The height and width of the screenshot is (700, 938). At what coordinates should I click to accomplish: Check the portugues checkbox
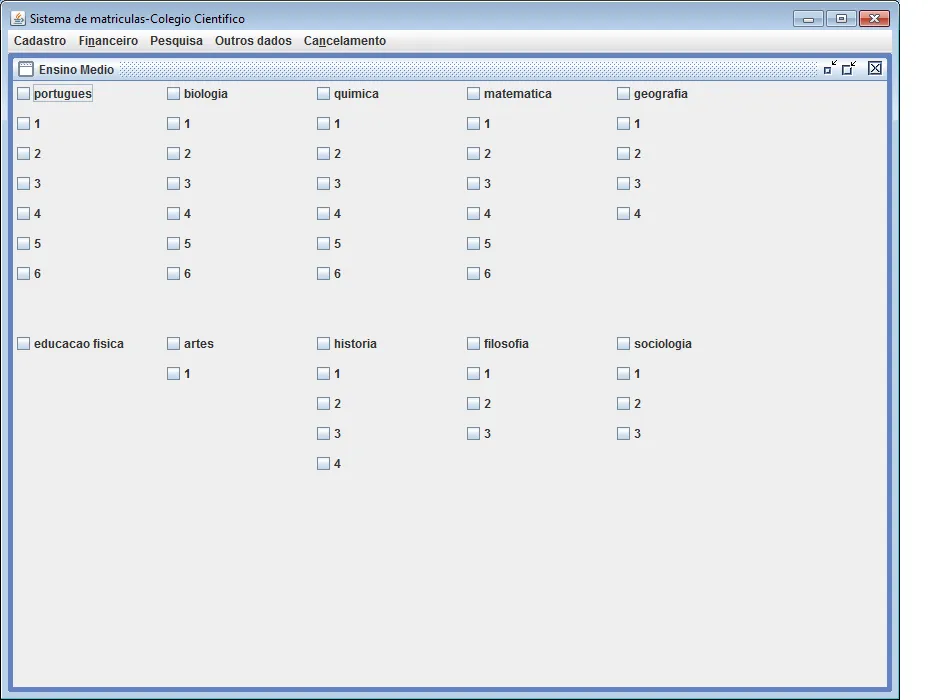tap(23, 93)
